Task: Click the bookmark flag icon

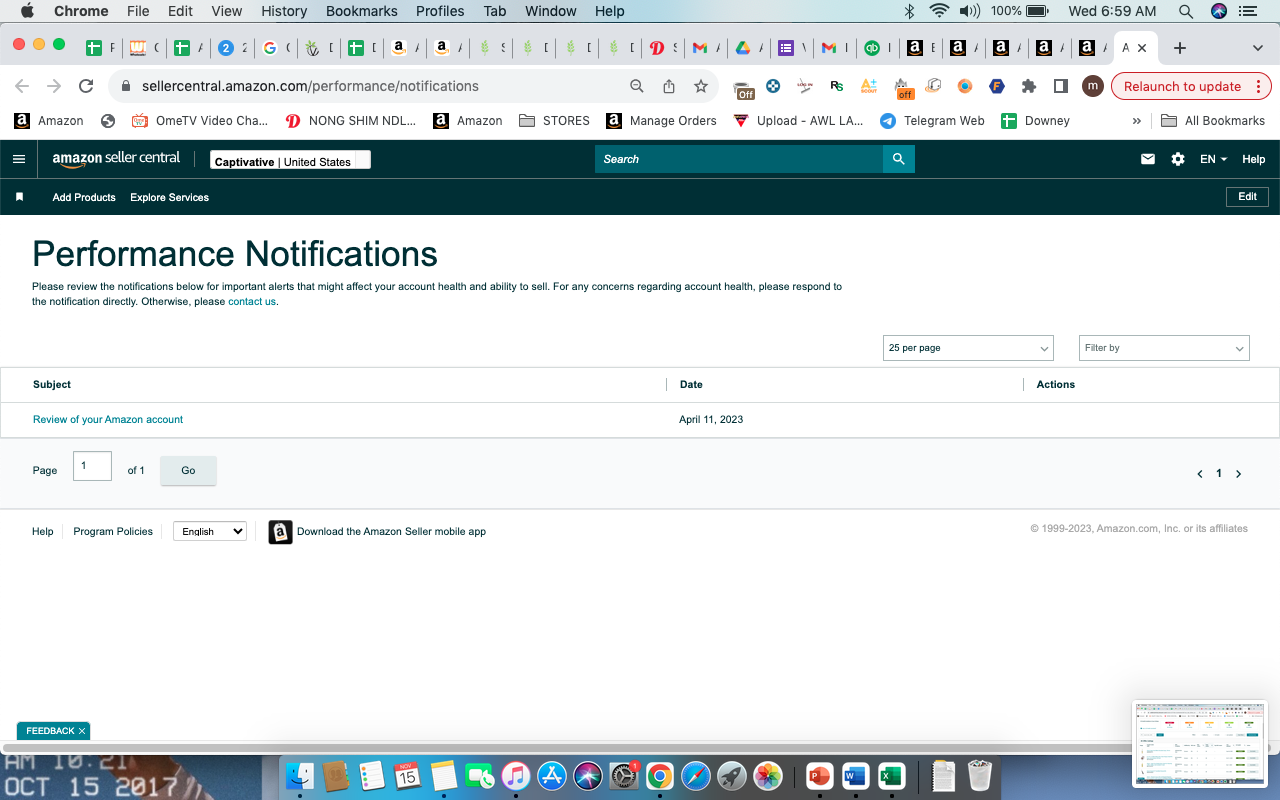Action: coord(19,197)
